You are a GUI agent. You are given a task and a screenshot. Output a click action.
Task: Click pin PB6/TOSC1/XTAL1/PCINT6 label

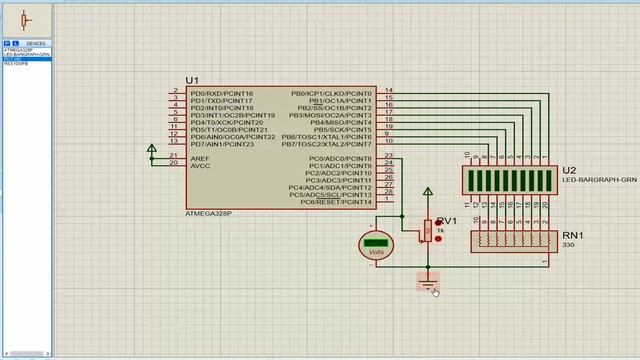tap(327, 137)
